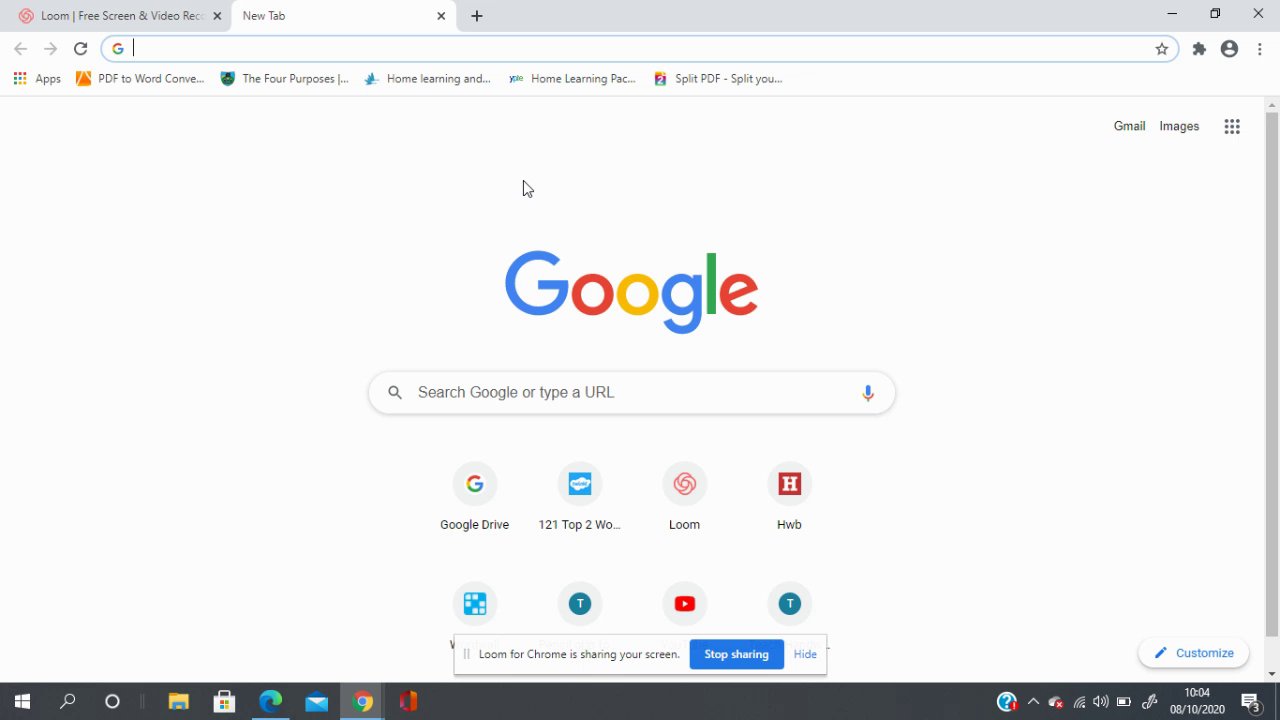Open the PDF to Word Converter bookmark

pyautogui.click(x=140, y=79)
